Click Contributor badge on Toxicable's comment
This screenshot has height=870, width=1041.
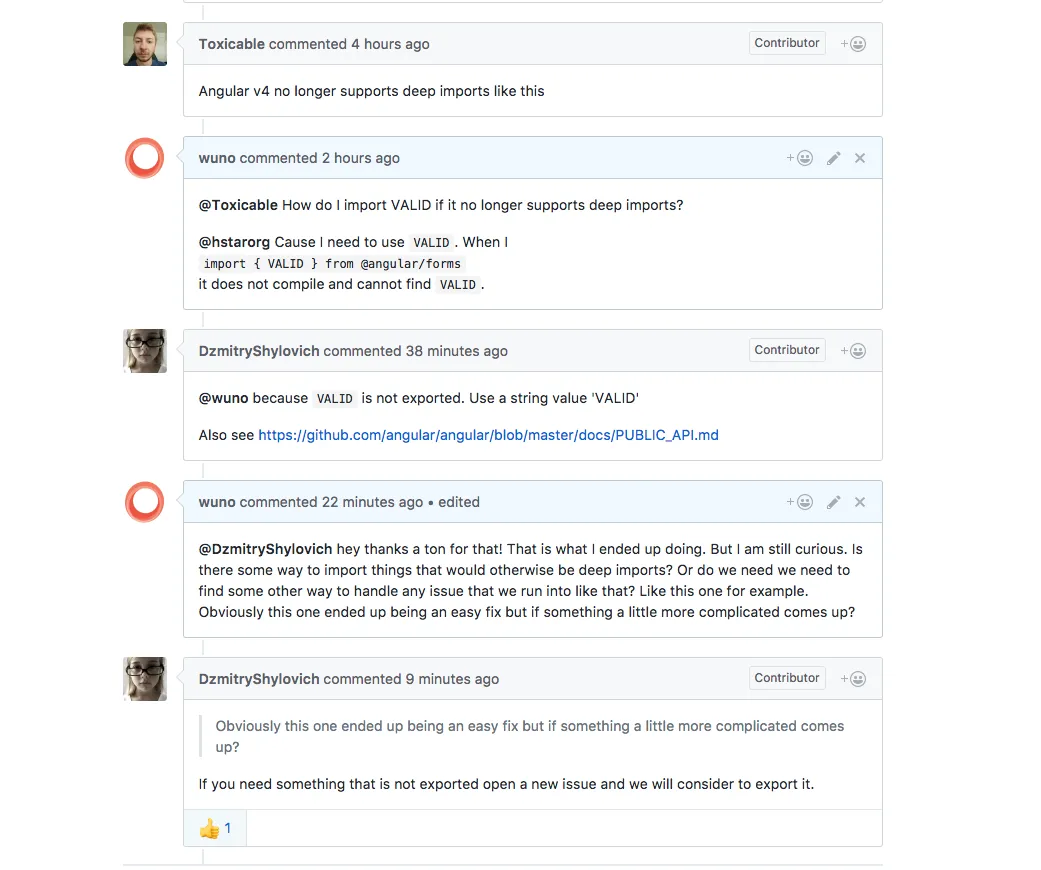787,43
